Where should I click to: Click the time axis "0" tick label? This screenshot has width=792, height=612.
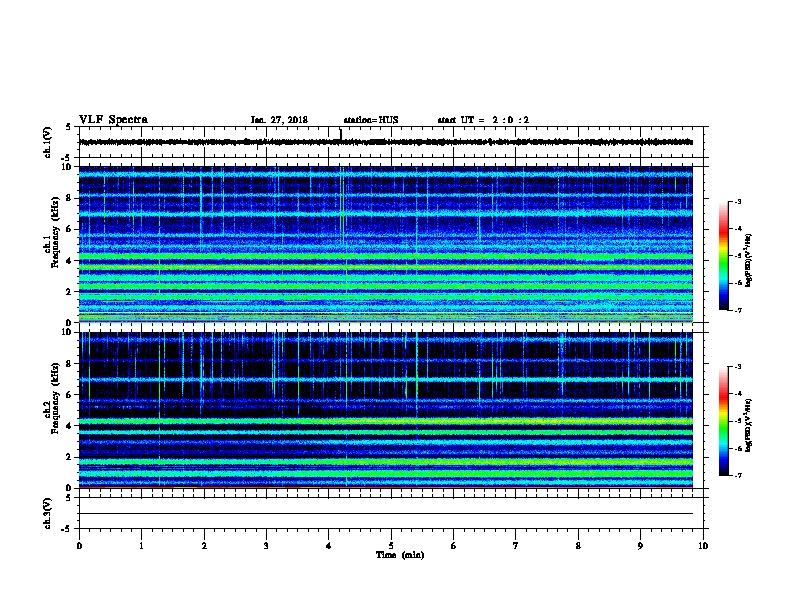[79, 546]
